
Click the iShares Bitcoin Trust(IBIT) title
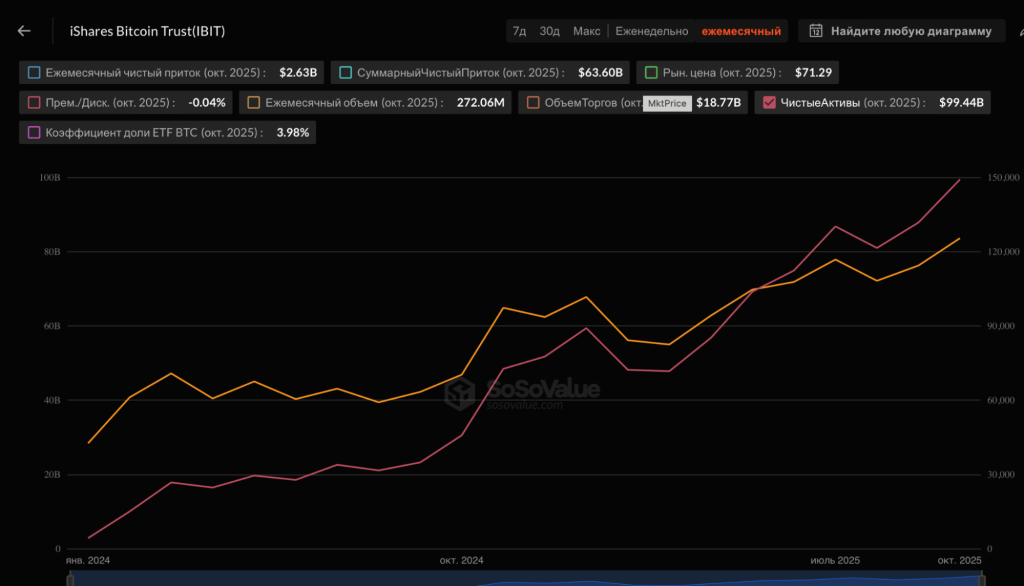(147, 31)
